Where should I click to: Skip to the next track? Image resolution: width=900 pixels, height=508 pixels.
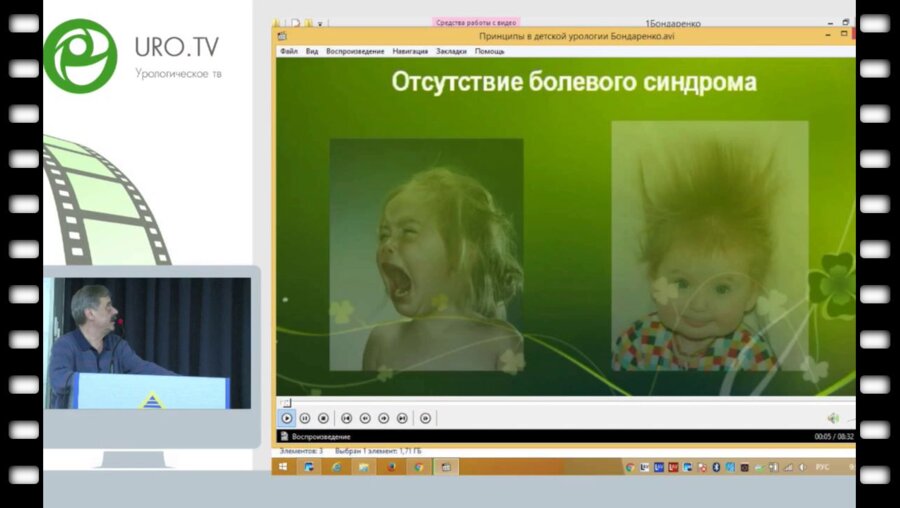click(402, 418)
